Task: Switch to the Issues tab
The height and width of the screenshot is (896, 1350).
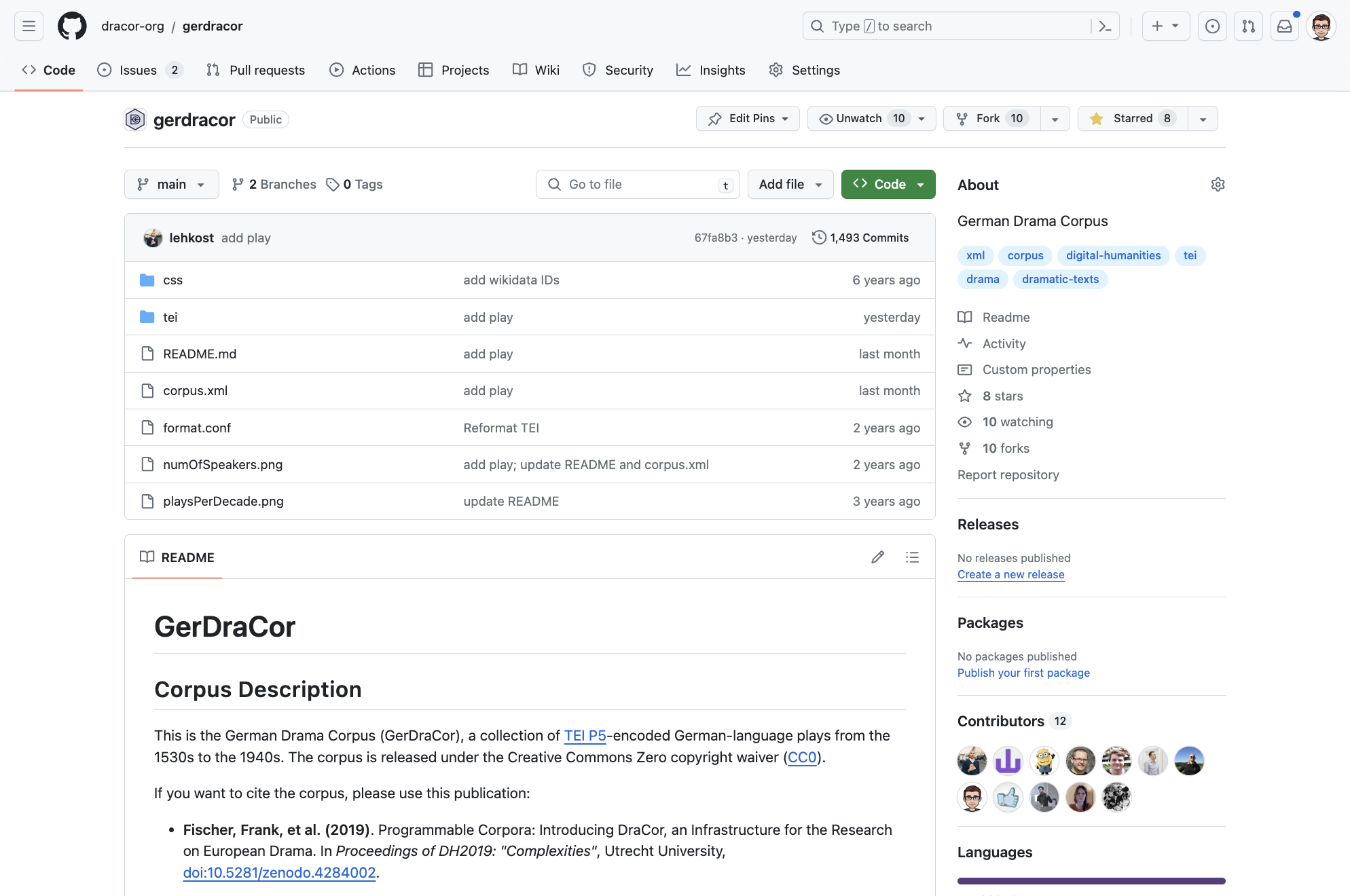Action: click(140, 70)
